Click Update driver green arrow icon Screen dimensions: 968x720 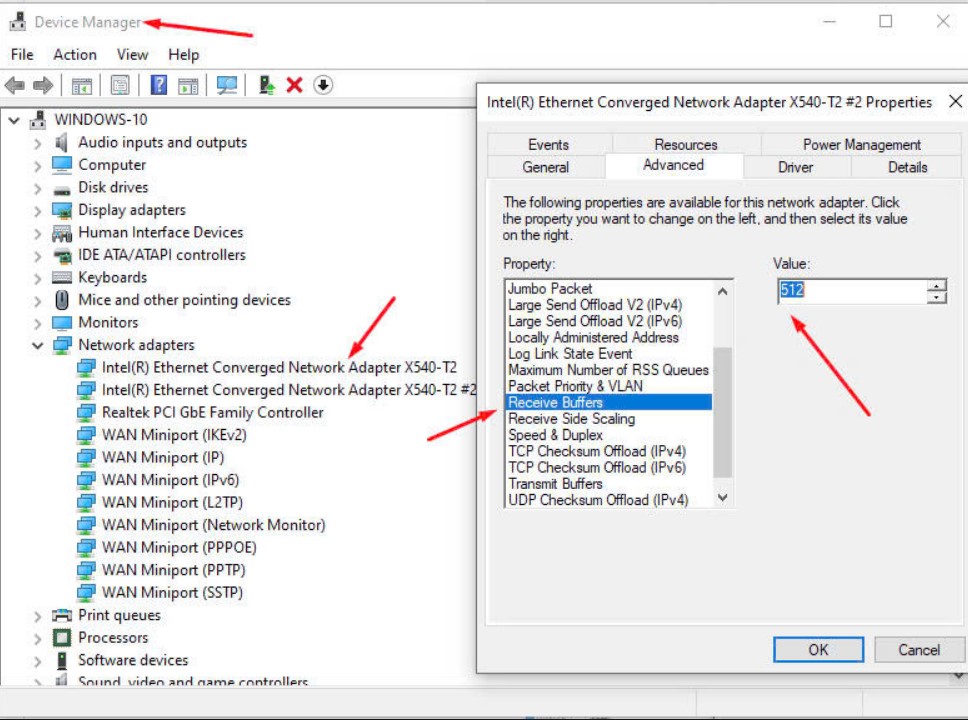[x=267, y=85]
